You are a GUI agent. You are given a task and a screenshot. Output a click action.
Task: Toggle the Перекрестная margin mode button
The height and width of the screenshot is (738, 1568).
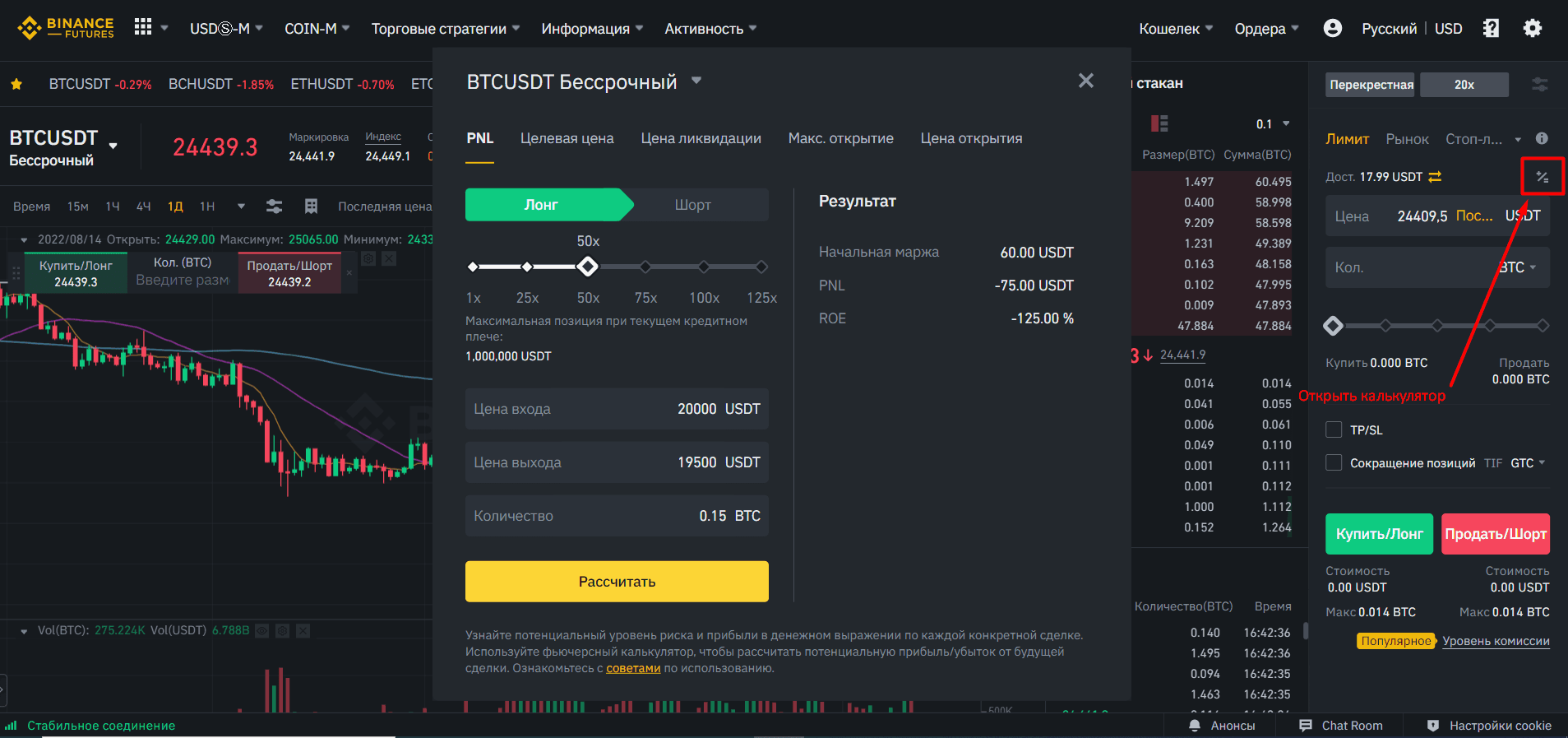click(x=1371, y=85)
